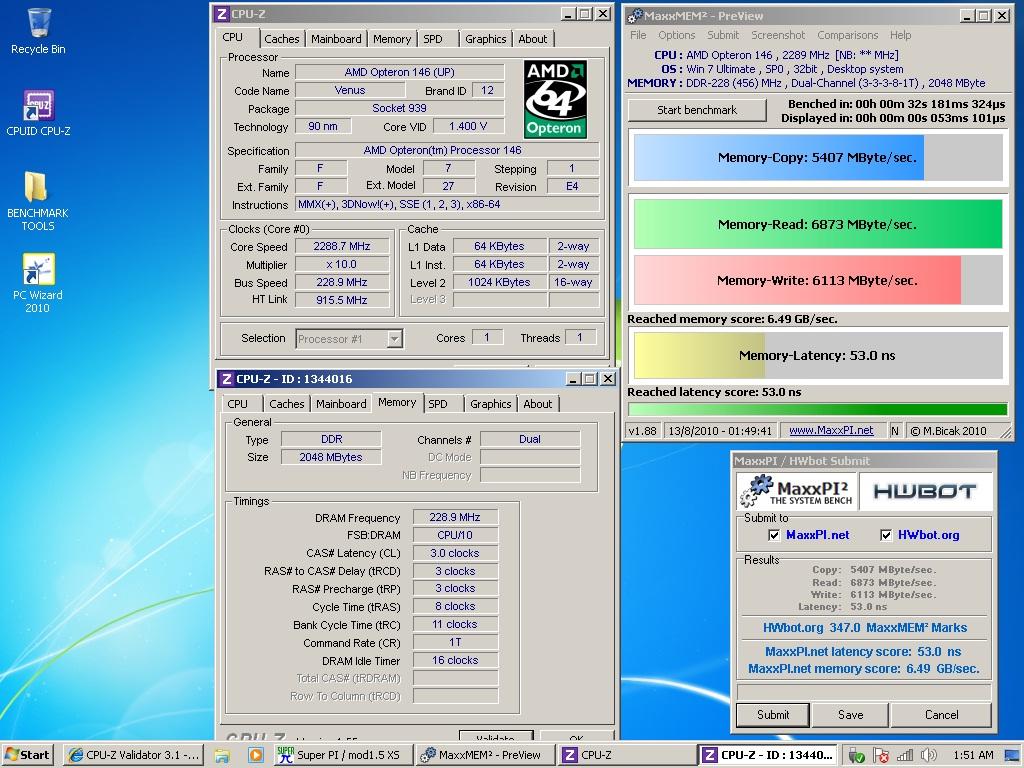Viewport: 1024px width, 768px height.
Task: Click Submit in the HWbot Submit dialog
Action: 773,715
